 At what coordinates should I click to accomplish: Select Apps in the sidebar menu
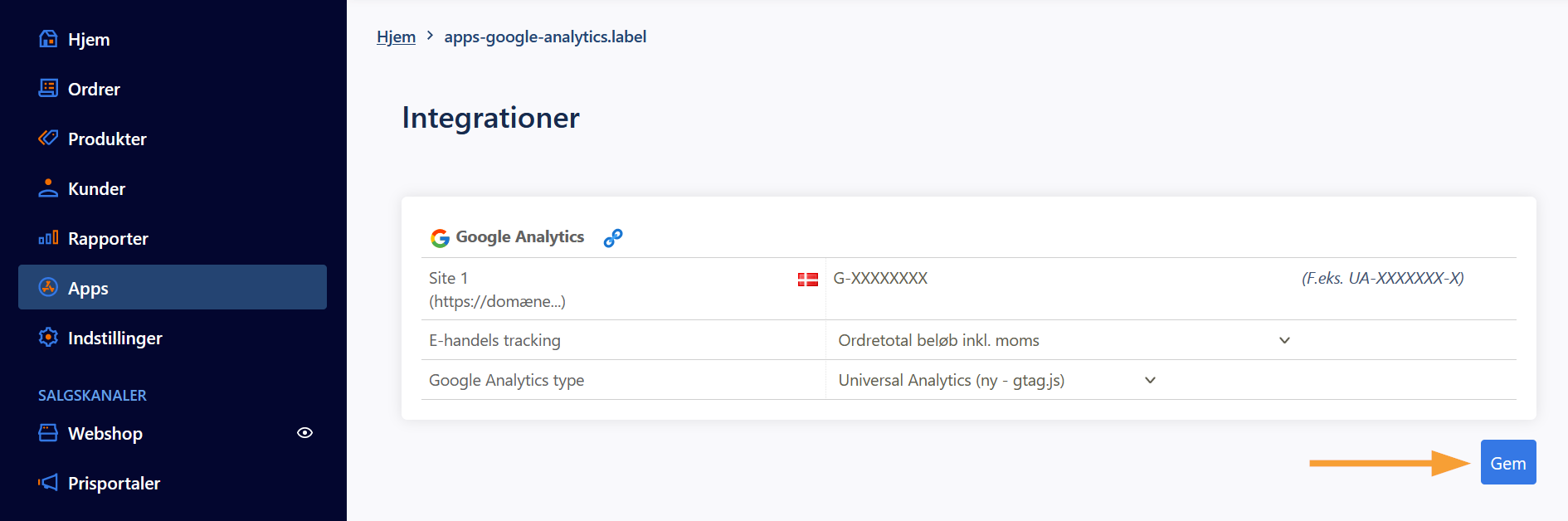click(x=173, y=287)
